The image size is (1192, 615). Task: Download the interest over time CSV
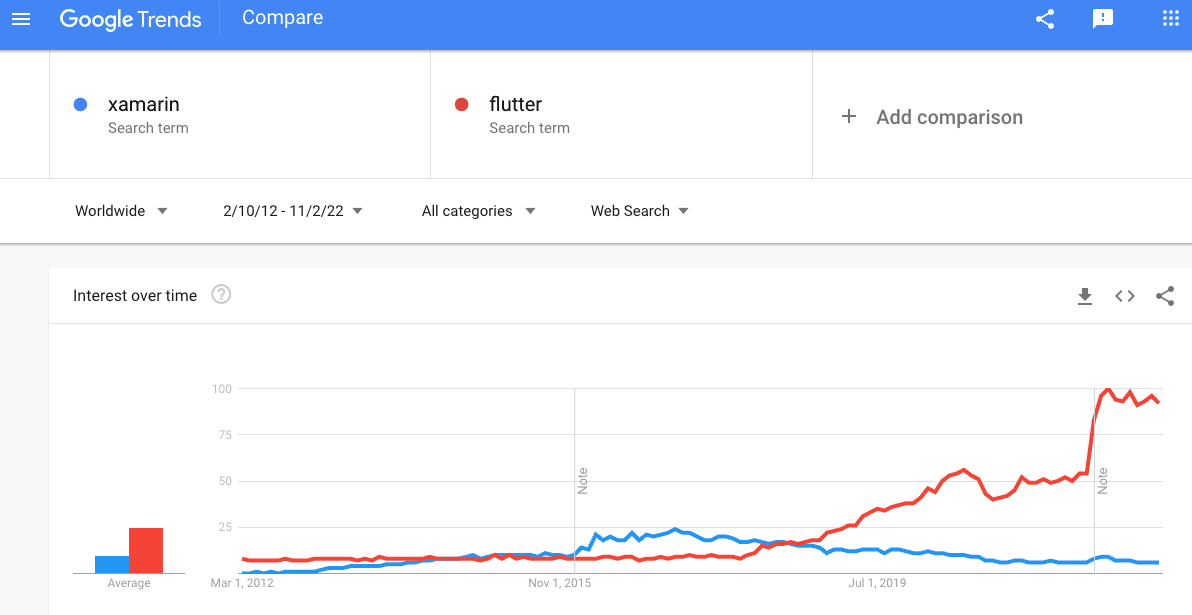coord(1085,296)
